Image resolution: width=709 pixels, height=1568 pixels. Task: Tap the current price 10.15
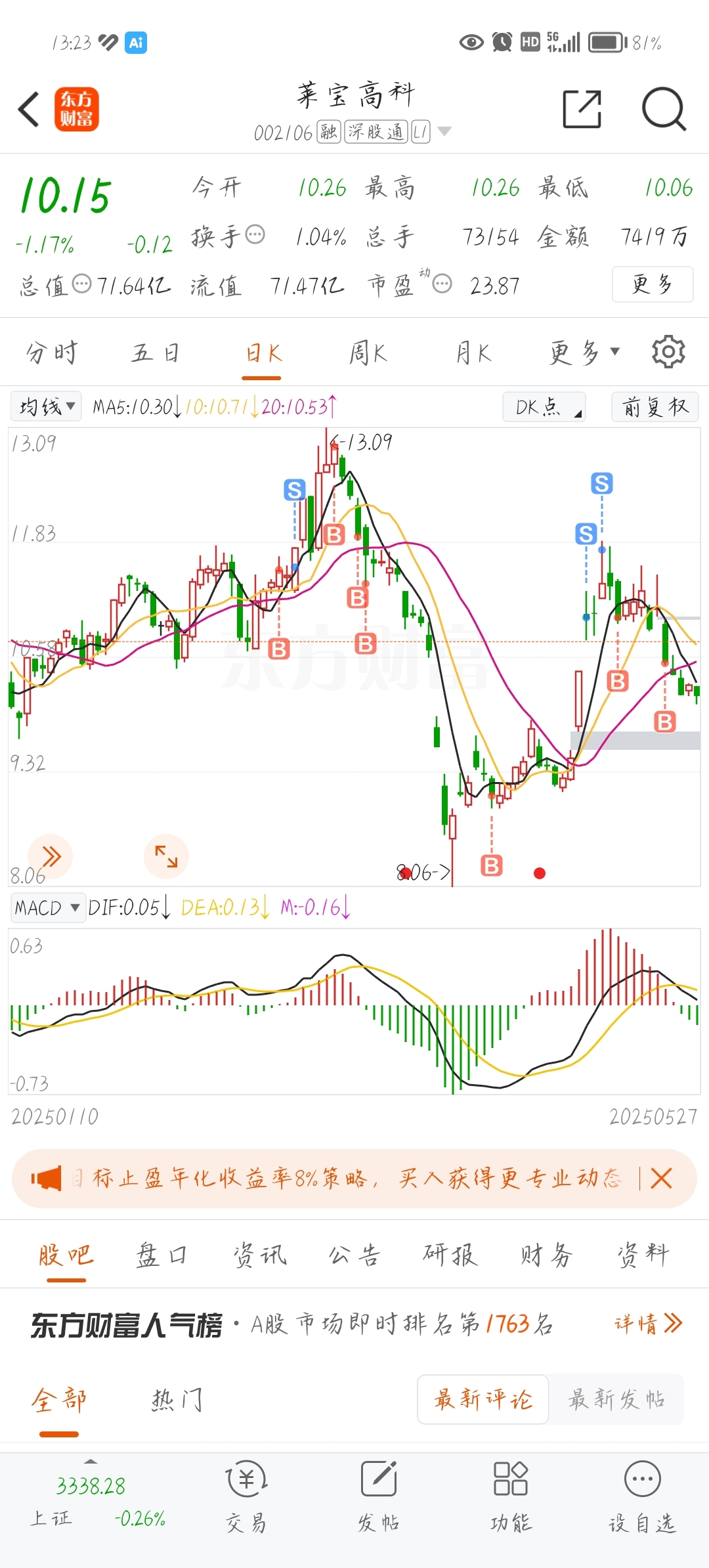coord(66,196)
